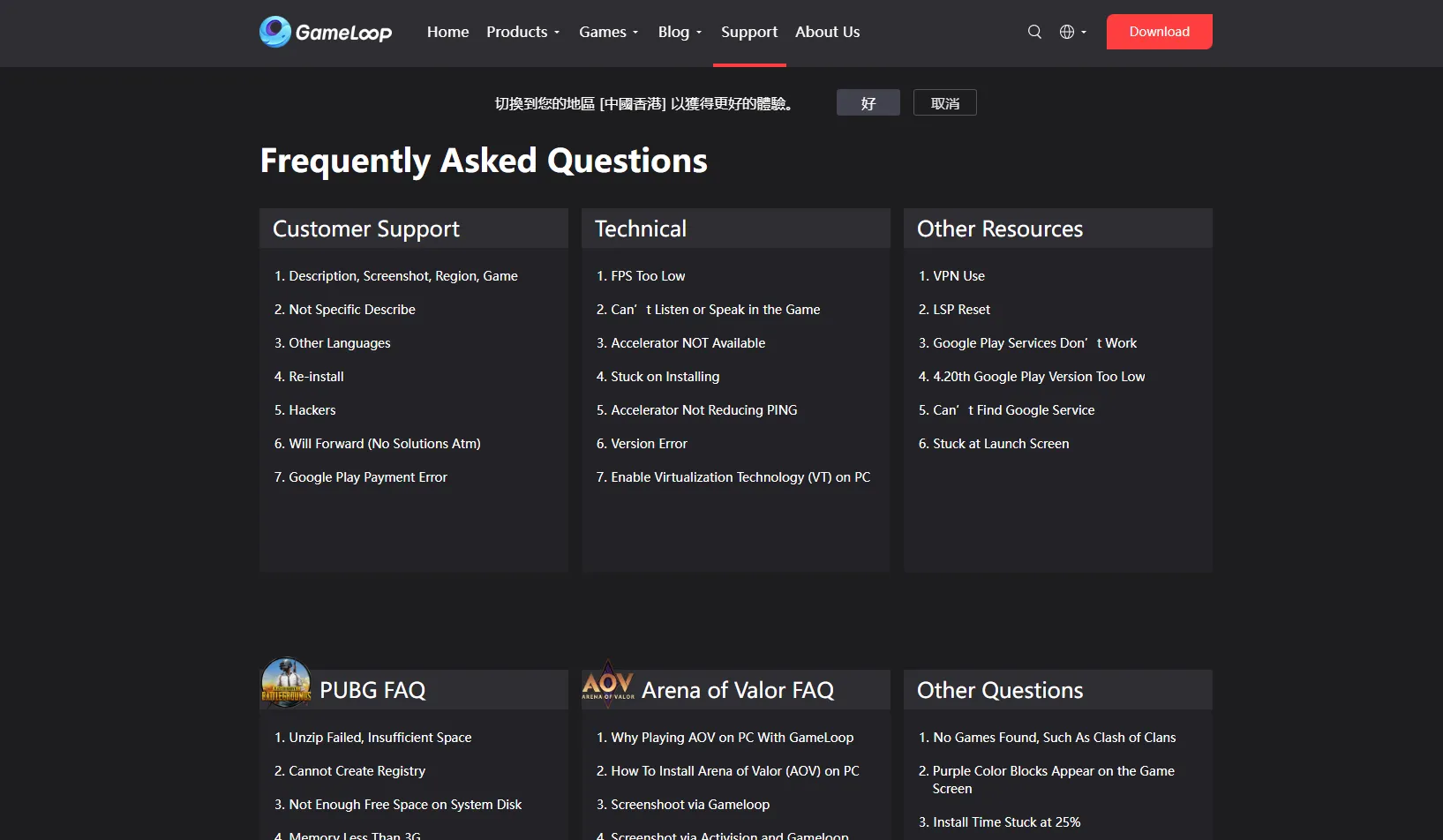Open 'Purple Color Blocks Appear on the Game Screen'
The image size is (1443, 840).
1047,780
